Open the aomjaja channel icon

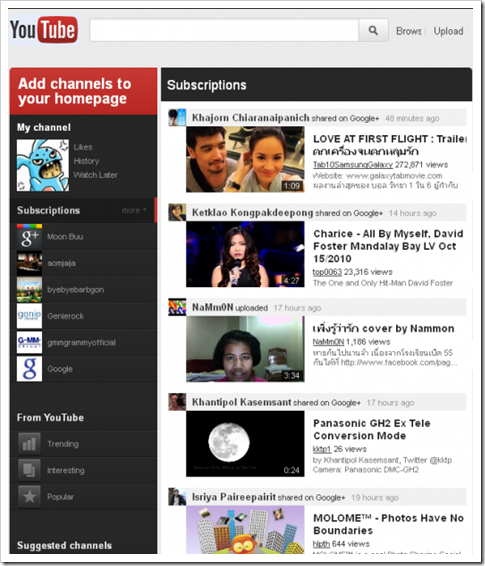tap(29, 263)
